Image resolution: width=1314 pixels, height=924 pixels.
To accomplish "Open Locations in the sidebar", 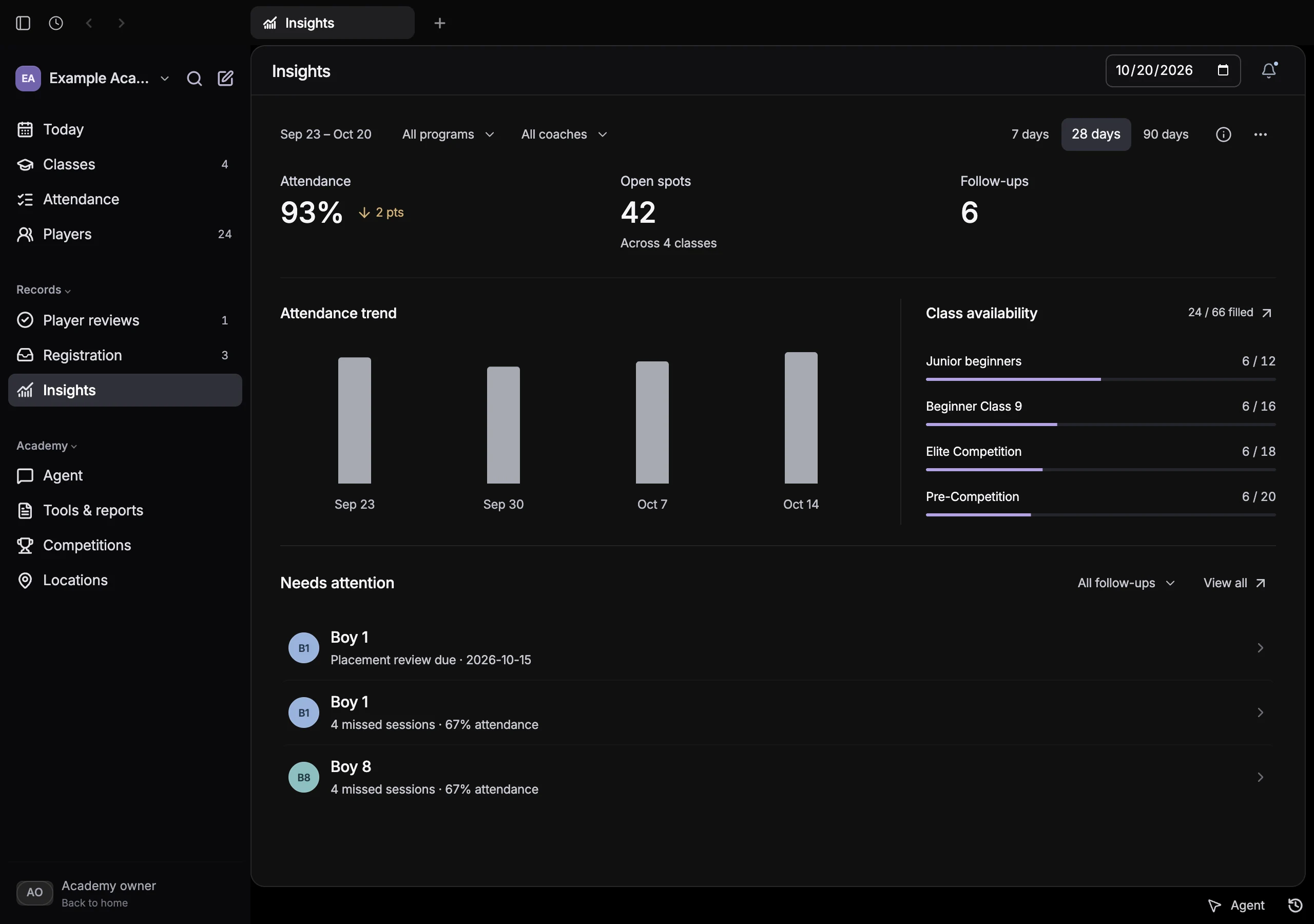I will [125, 580].
